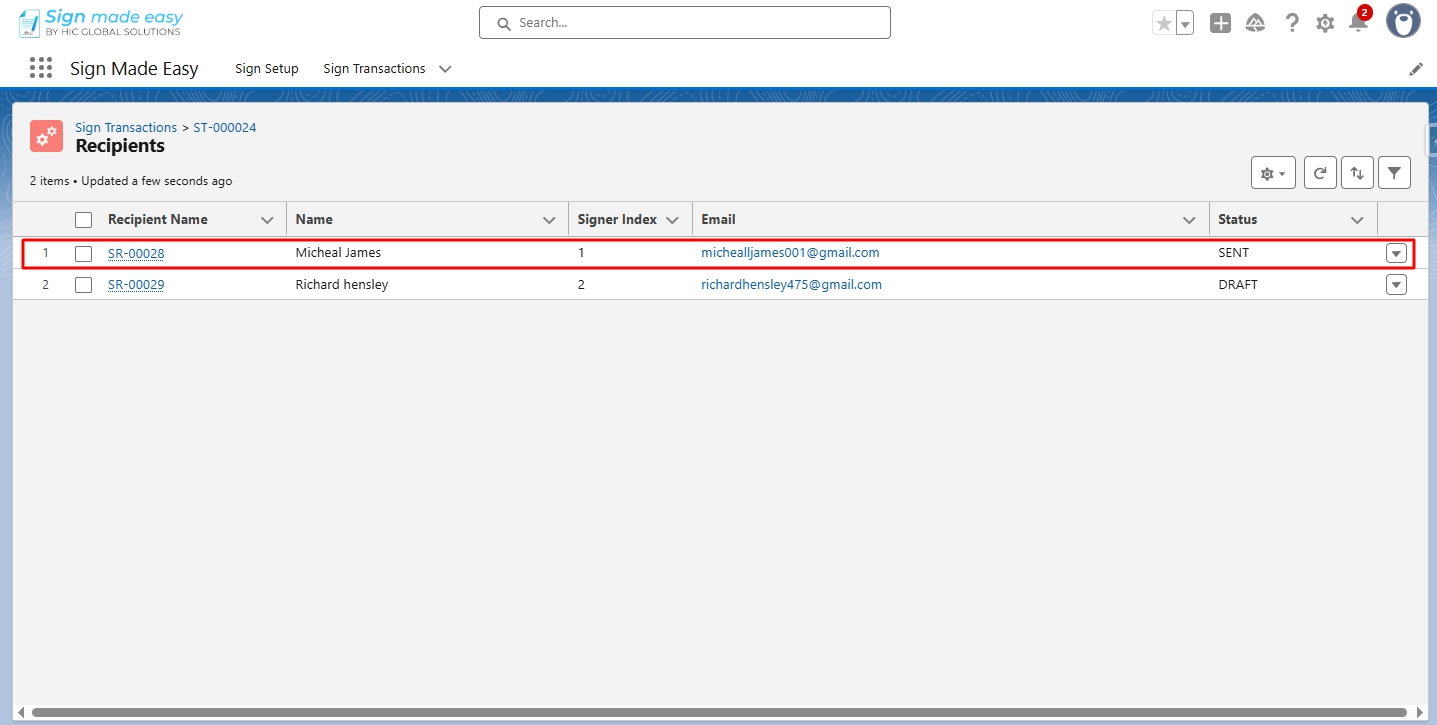Screen dimensions: 1437x725
Task: Click the notifications bell icon
Action: 1358,23
